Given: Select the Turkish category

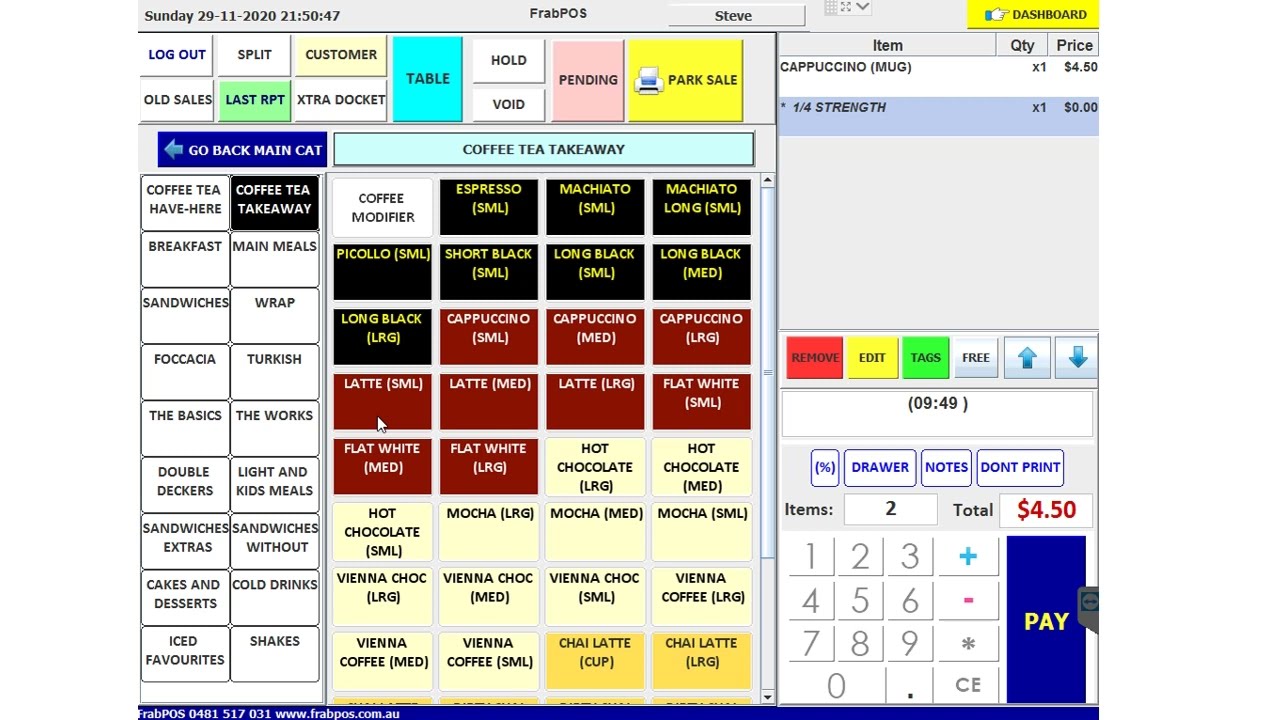Looking at the screenshot, I should [x=274, y=371].
